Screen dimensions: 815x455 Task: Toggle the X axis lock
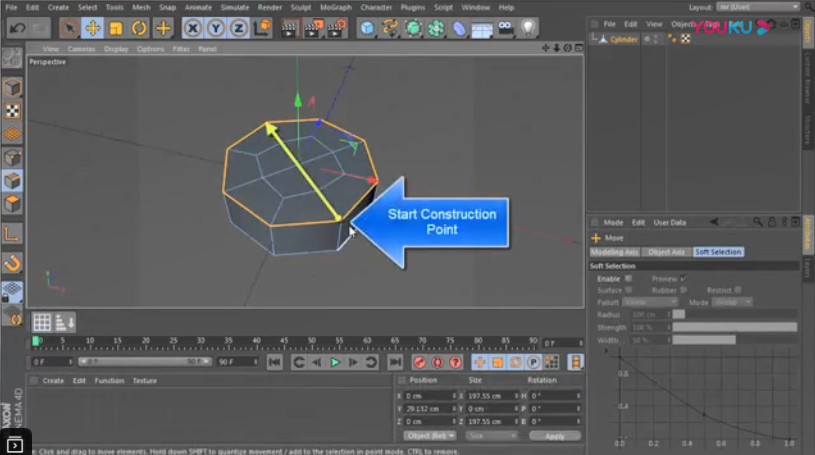tap(192, 28)
